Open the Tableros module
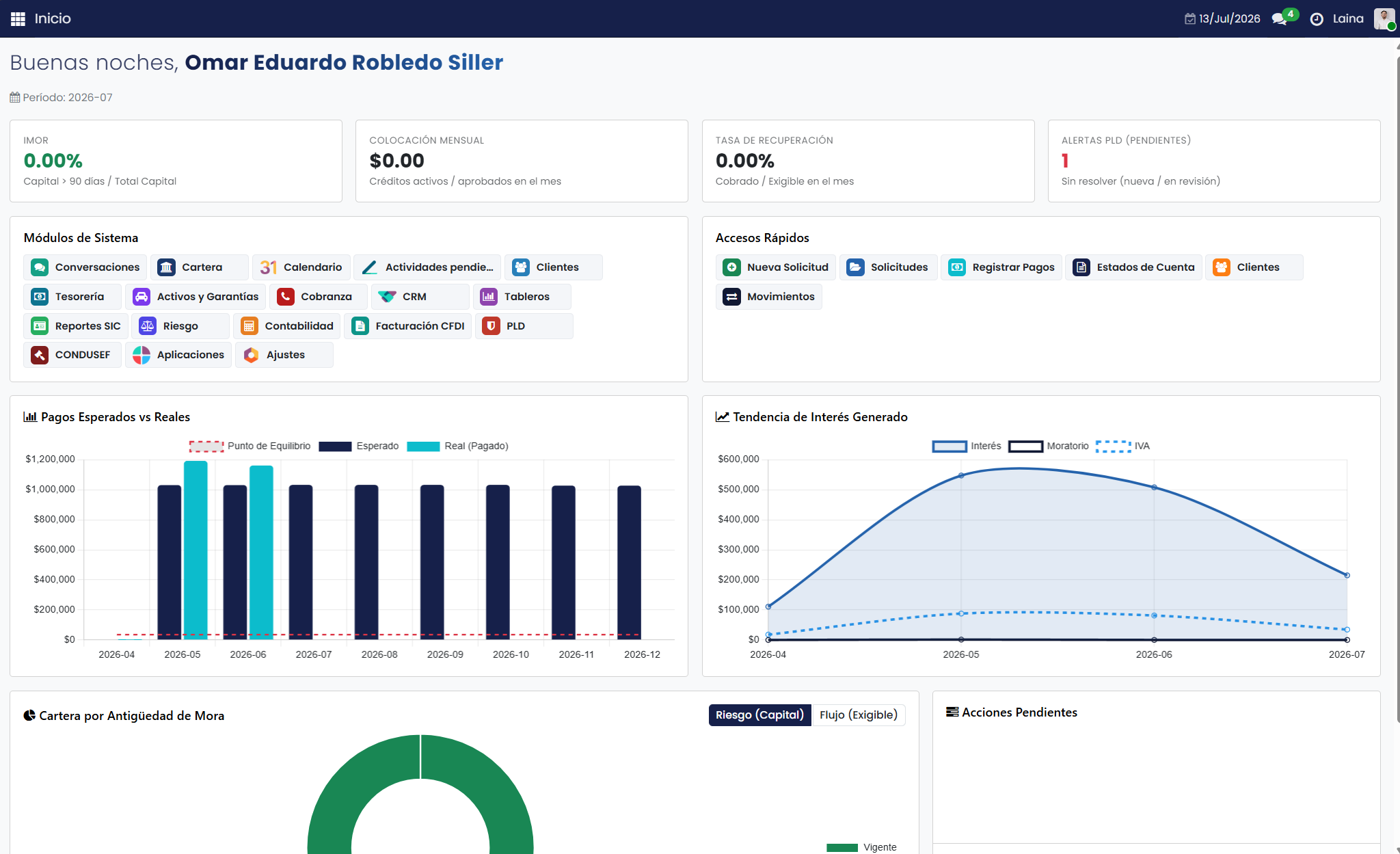This screenshot has height=854, width=1400. [x=522, y=297]
